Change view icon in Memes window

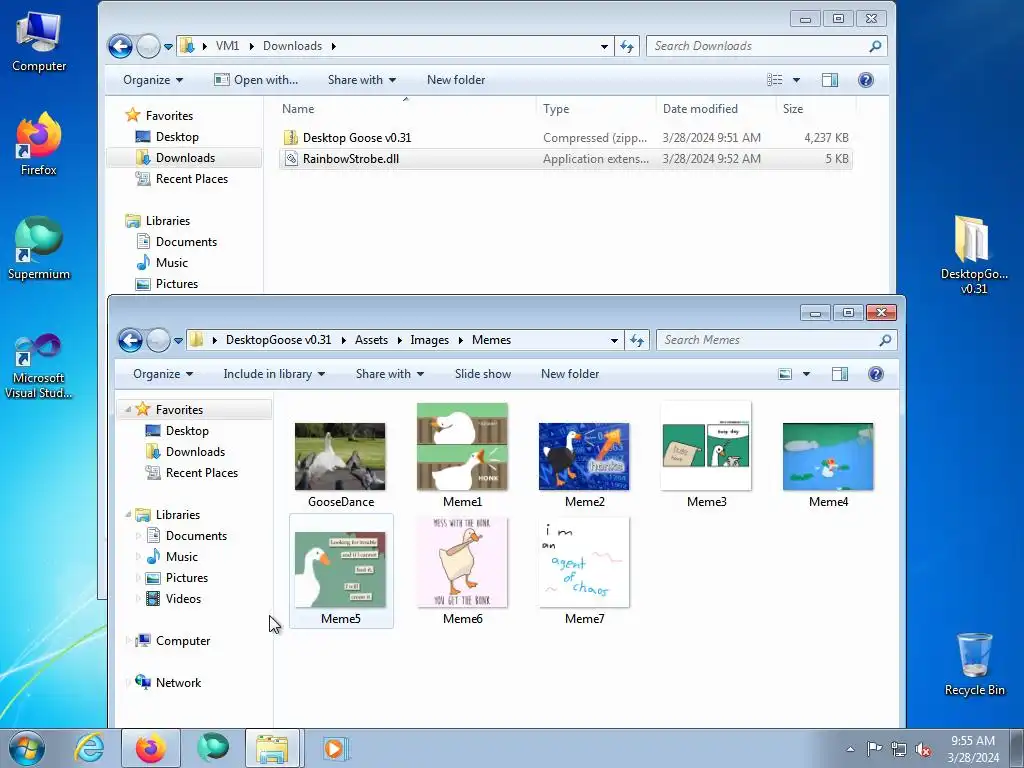click(785, 374)
